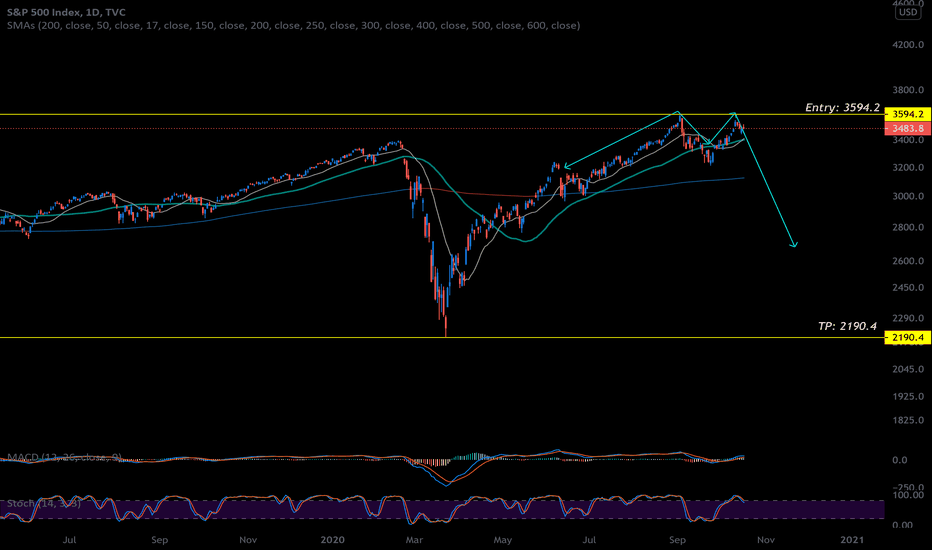Select the yellow 2190.4 price tag

(908, 338)
